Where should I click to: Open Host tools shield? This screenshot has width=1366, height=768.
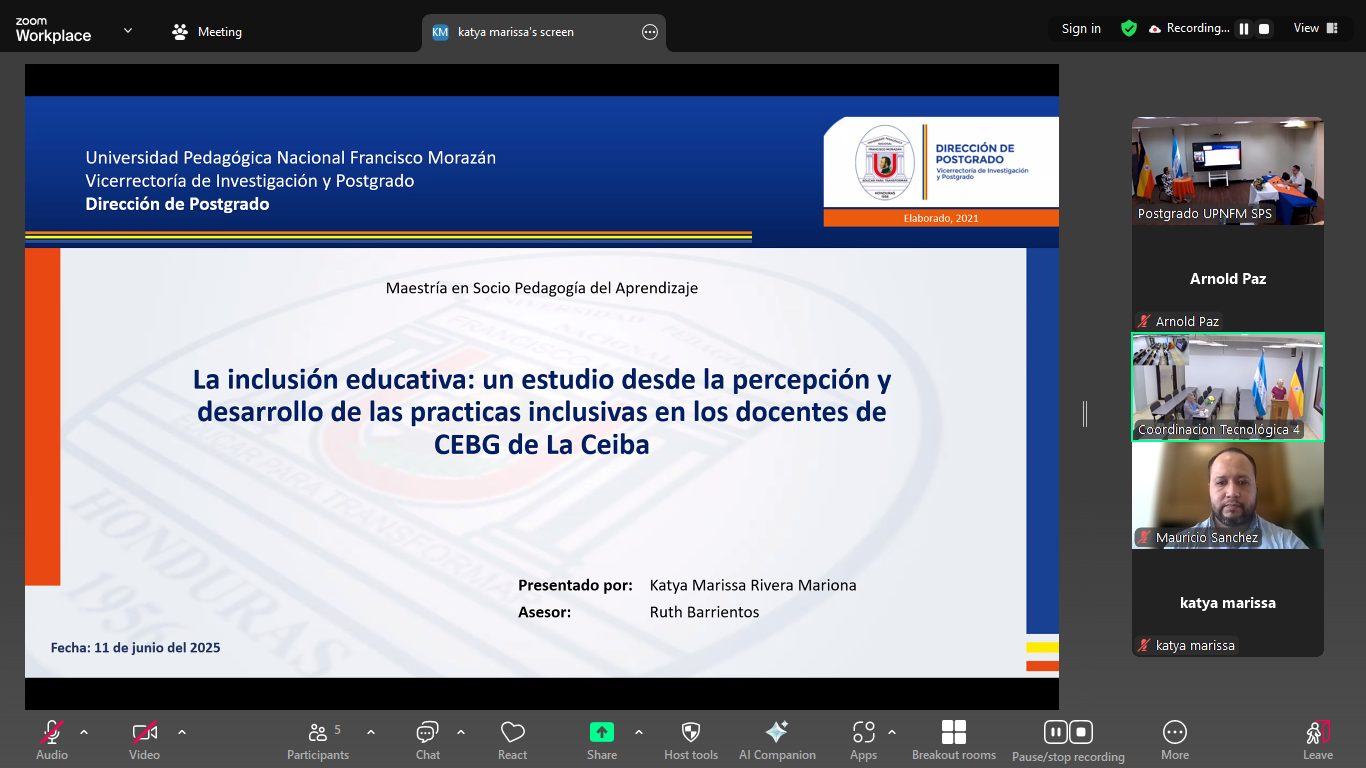click(691, 740)
